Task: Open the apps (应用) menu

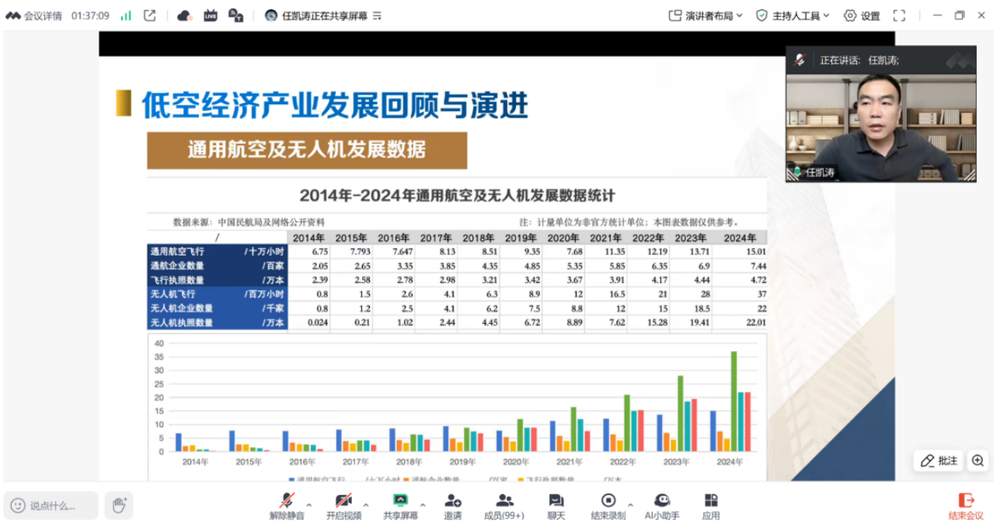Action: (x=711, y=501)
